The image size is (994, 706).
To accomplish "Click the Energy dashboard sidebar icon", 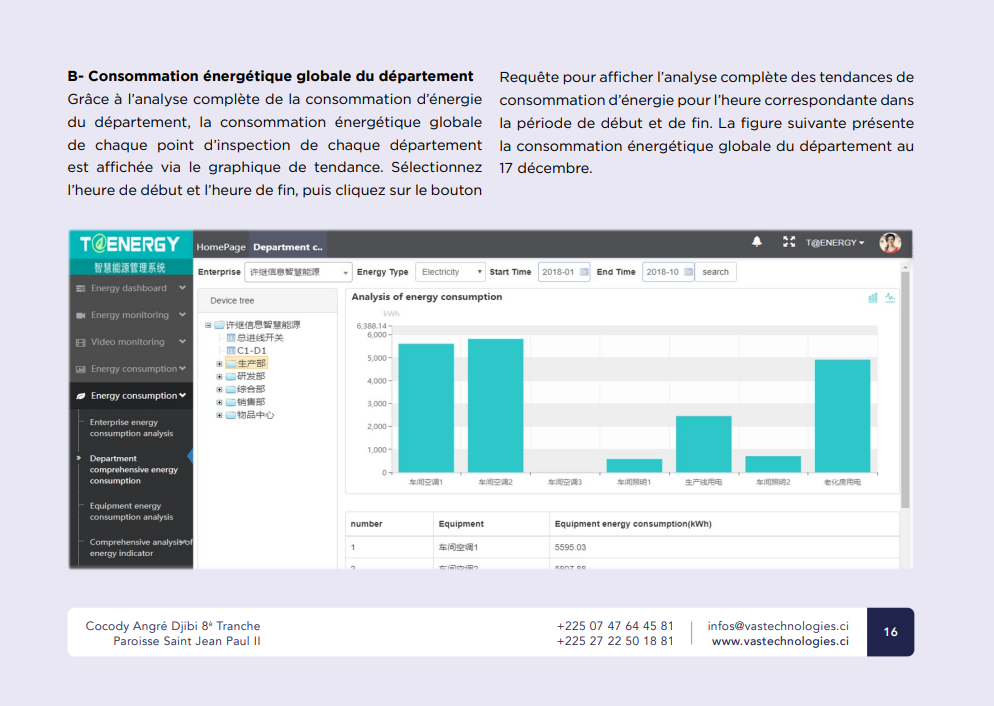I will (81, 288).
